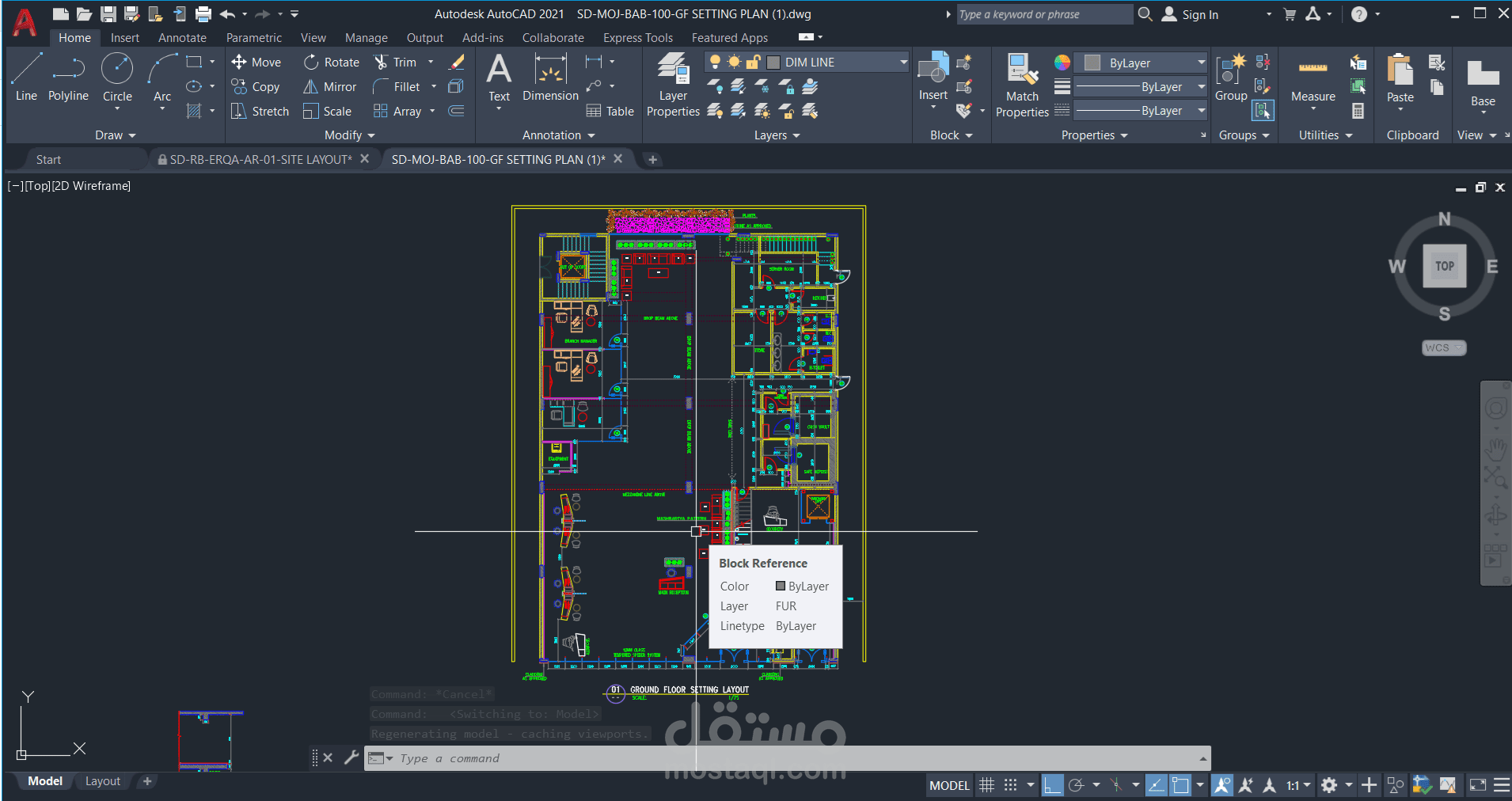Click the Erase tool icon
1512x801 pixels.
(456, 62)
